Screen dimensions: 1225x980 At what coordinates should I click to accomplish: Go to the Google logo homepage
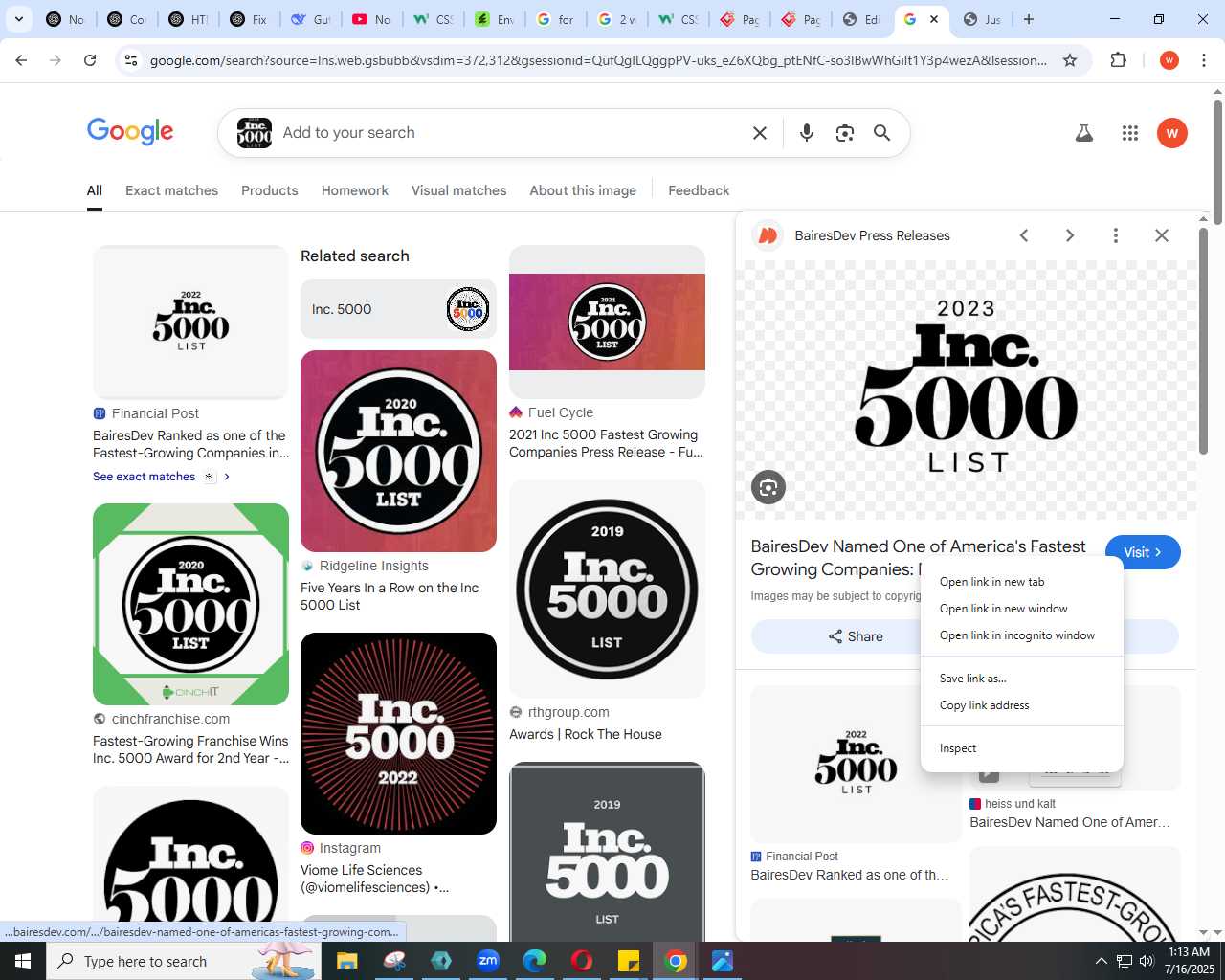[x=130, y=131]
